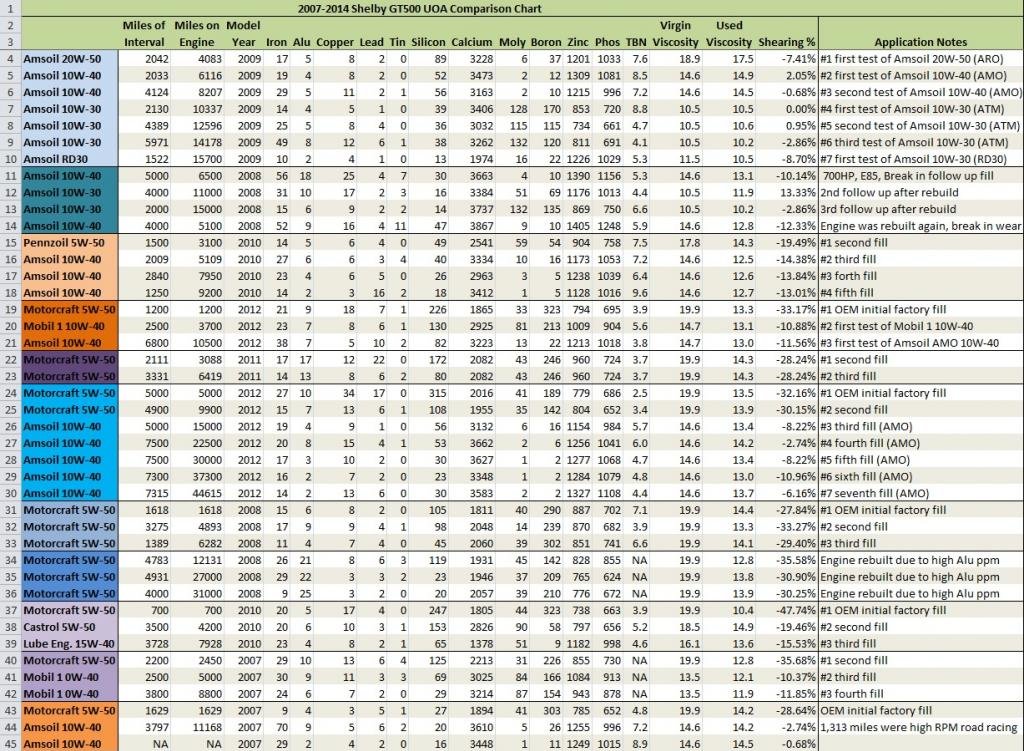Click the miles on engine value '12596'
1024x751 pixels.
207,125
